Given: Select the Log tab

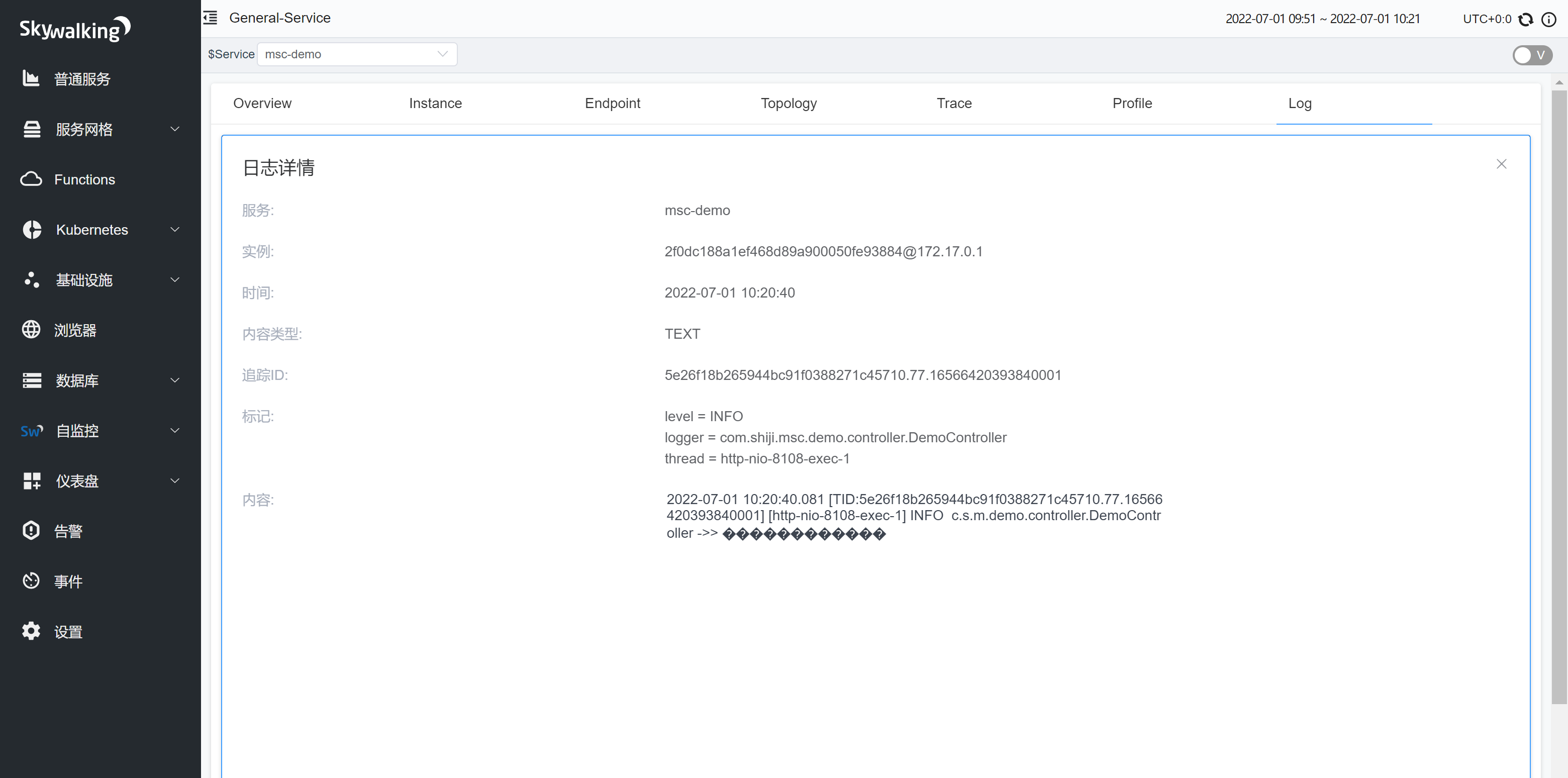Looking at the screenshot, I should (1300, 104).
